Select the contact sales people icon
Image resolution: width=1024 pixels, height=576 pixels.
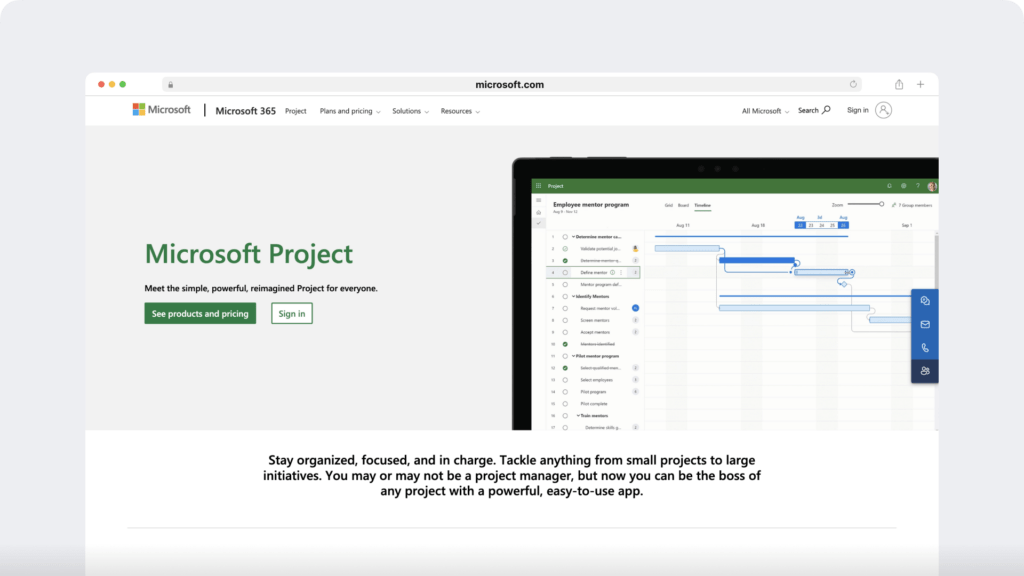pyautogui.click(x=924, y=371)
